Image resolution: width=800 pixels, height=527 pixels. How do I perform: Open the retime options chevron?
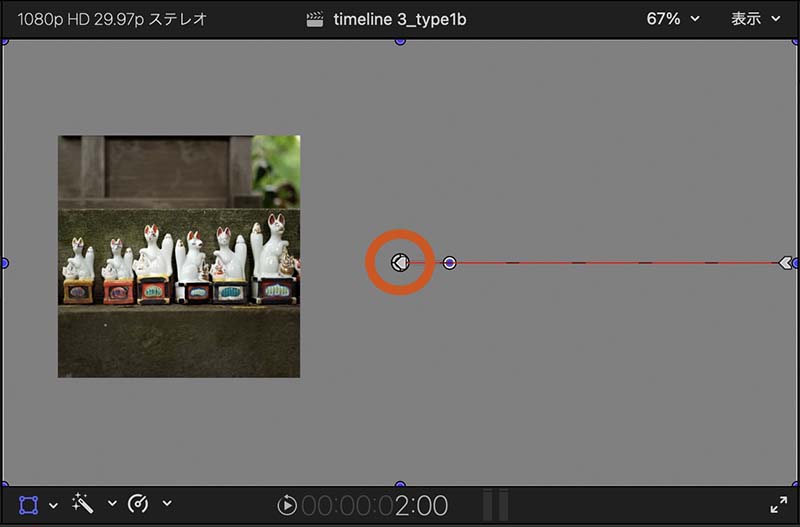pyautogui.click(x=167, y=504)
